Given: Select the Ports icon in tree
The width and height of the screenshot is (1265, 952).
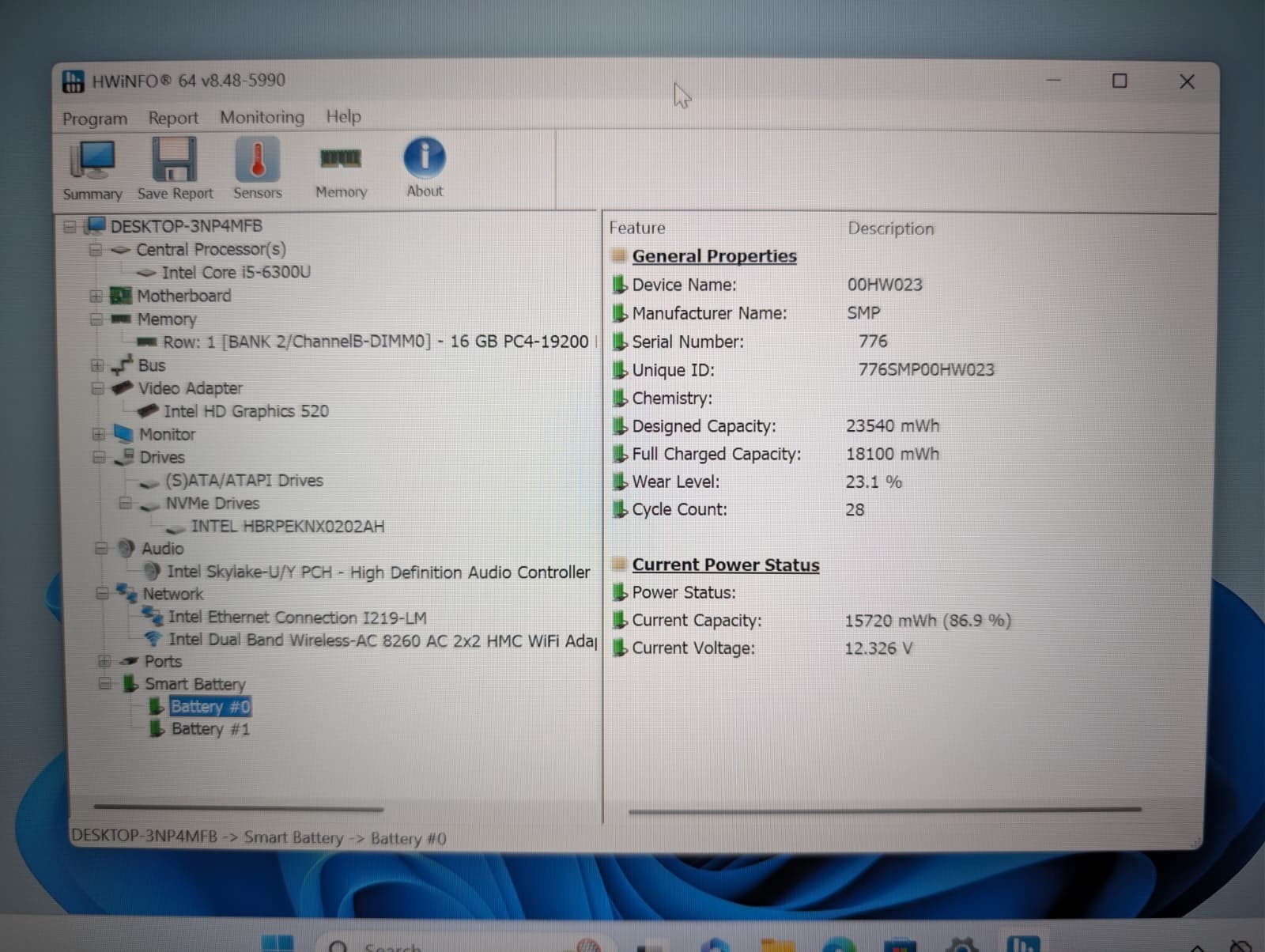Looking at the screenshot, I should tap(129, 661).
